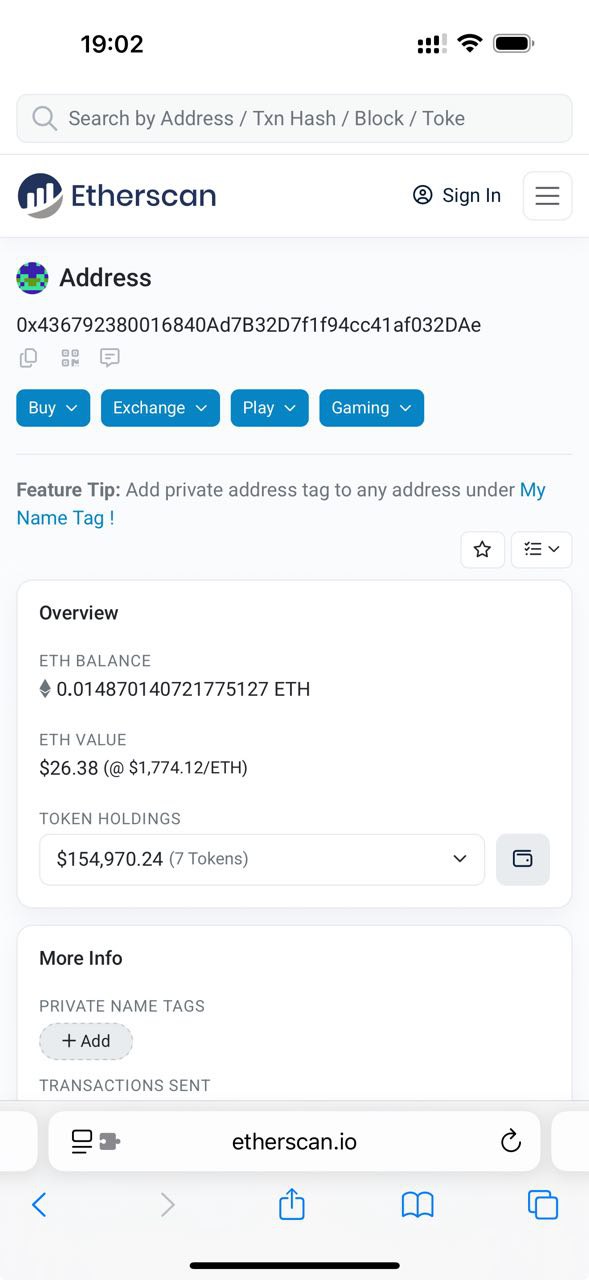Open Safari bookmarks icon
Viewport: 589px width, 1280px height.
click(417, 1205)
